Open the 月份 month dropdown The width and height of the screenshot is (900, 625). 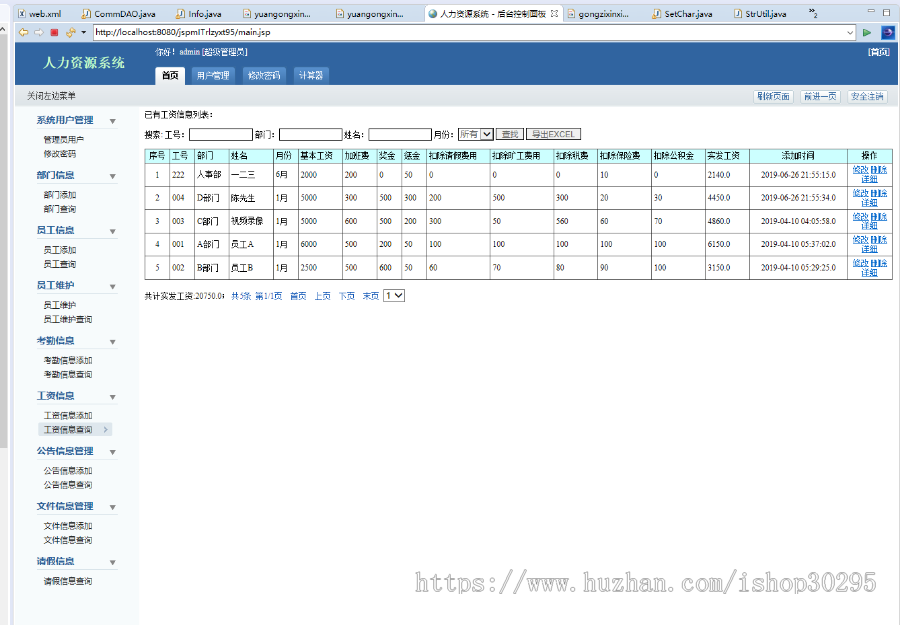coord(475,134)
